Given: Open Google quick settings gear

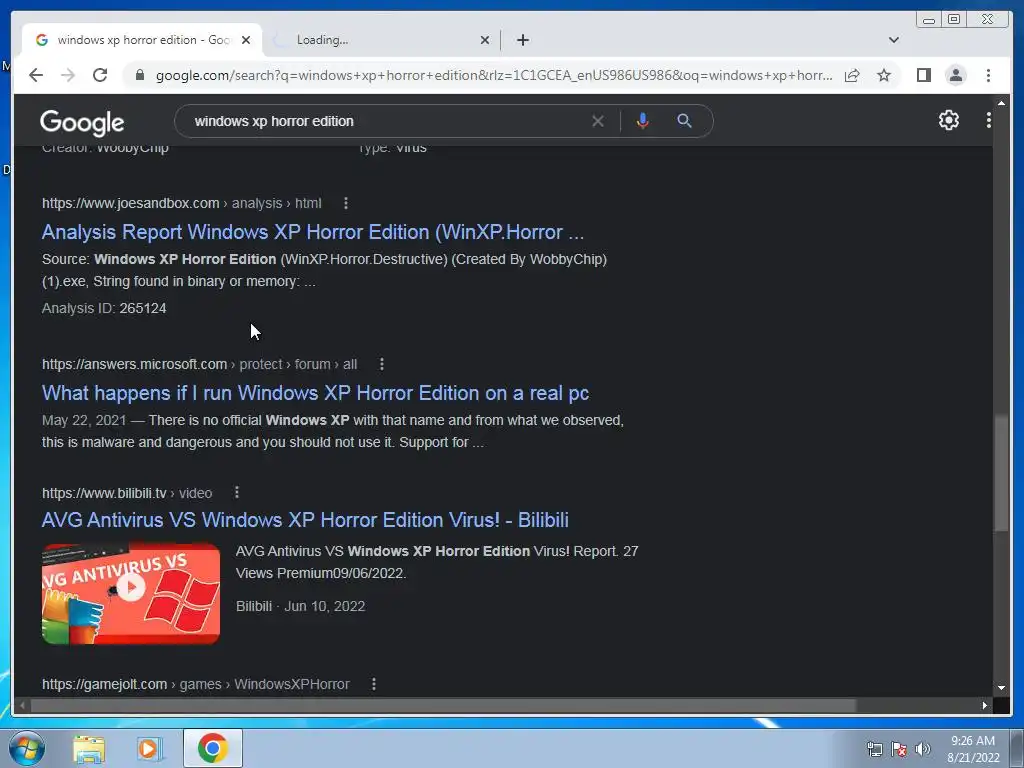Looking at the screenshot, I should [948, 120].
